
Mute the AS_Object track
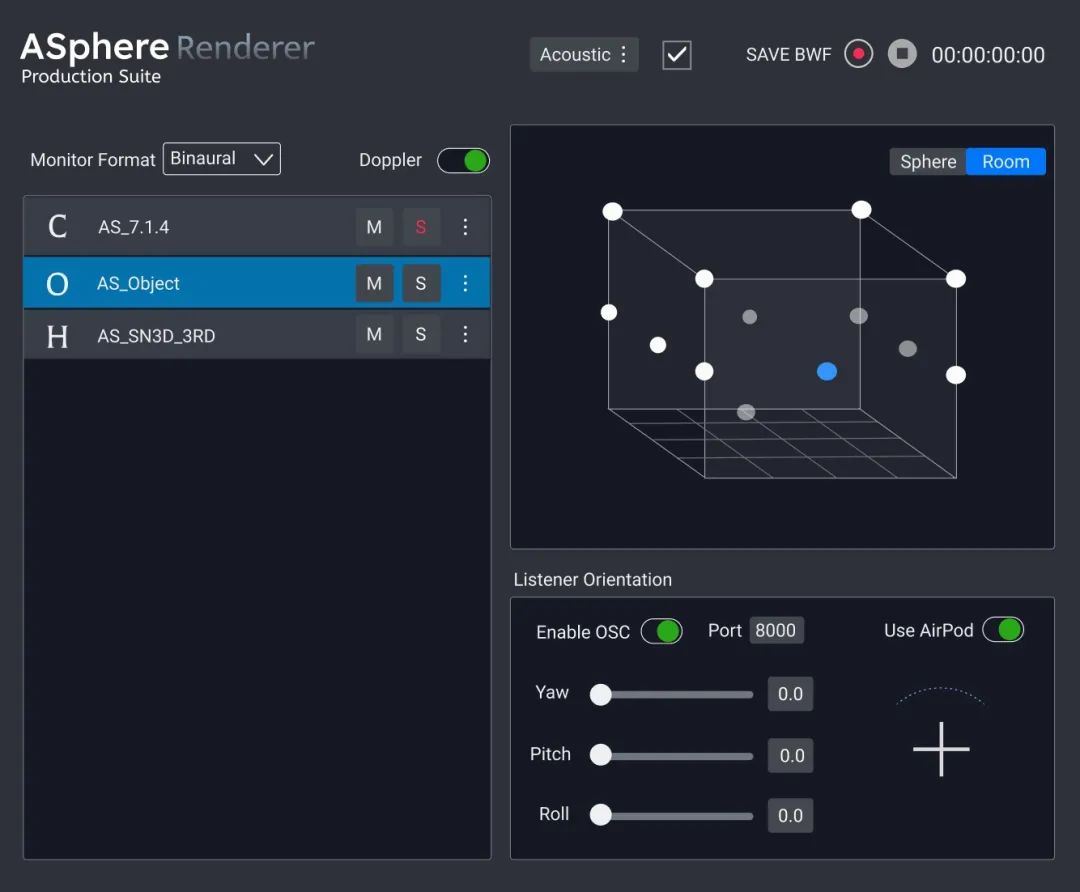coord(374,284)
